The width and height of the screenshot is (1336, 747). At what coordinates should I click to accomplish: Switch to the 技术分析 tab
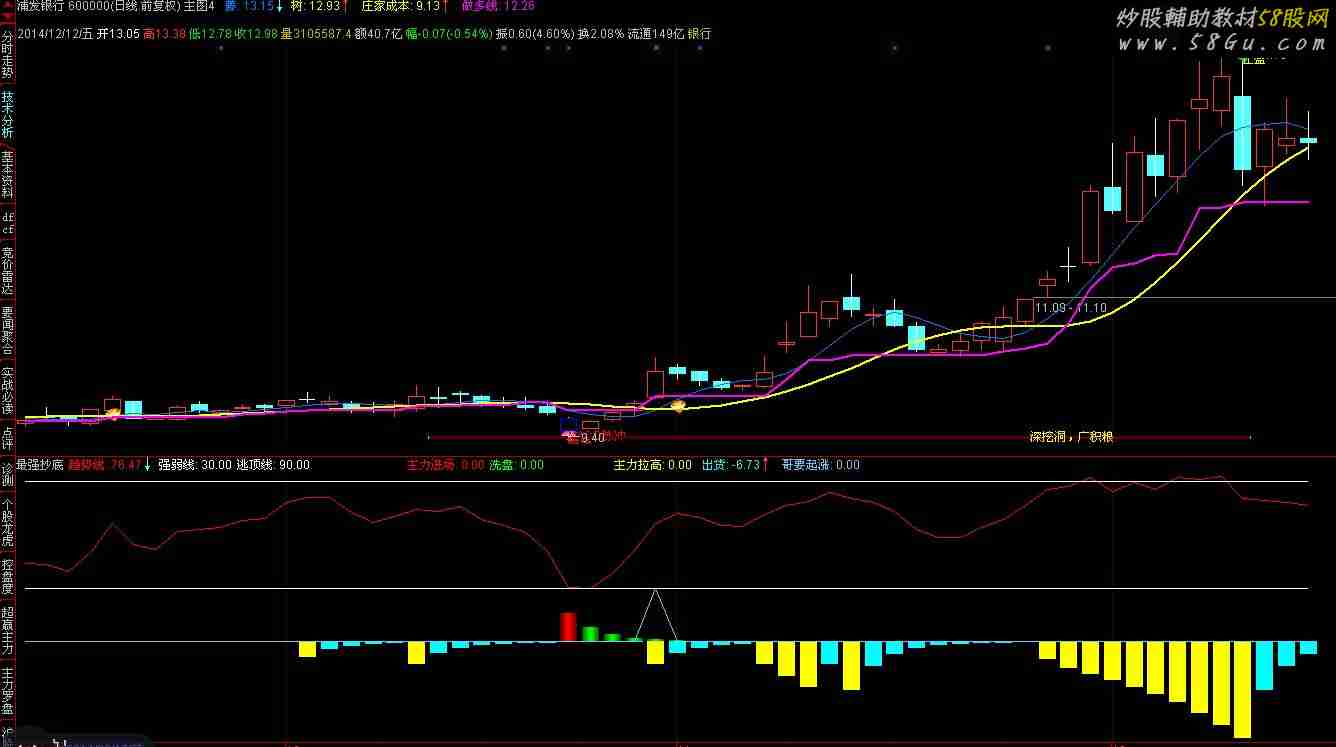pyautogui.click(x=8, y=115)
